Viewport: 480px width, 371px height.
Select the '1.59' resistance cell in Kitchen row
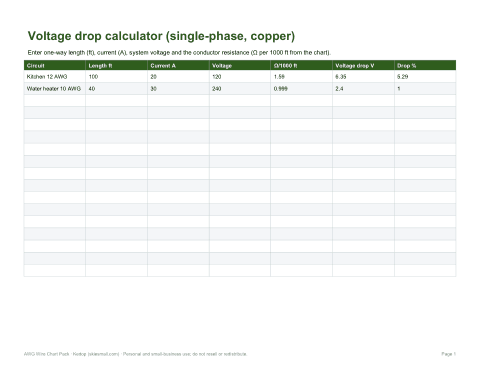(302, 77)
